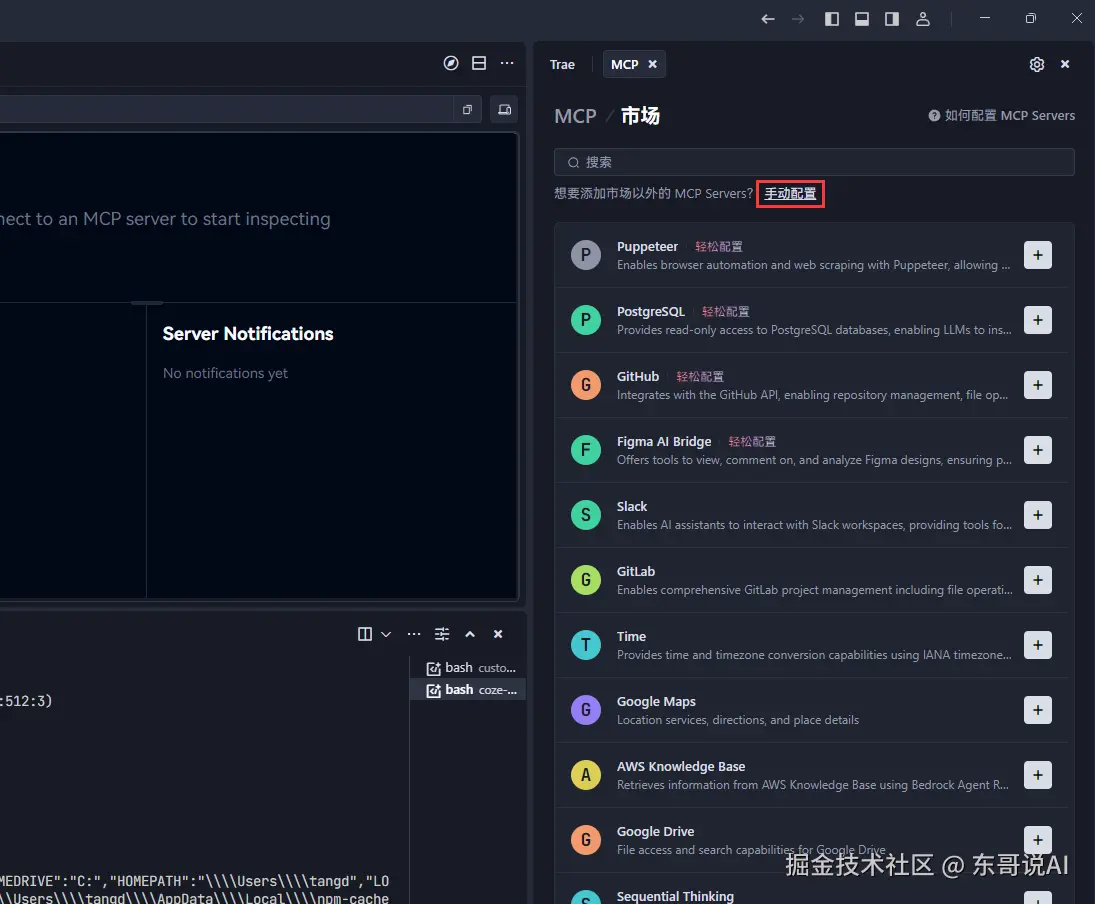Screen dimensions: 1095x904
Task: Open the terminal panel settings sliders icon
Action: point(442,634)
